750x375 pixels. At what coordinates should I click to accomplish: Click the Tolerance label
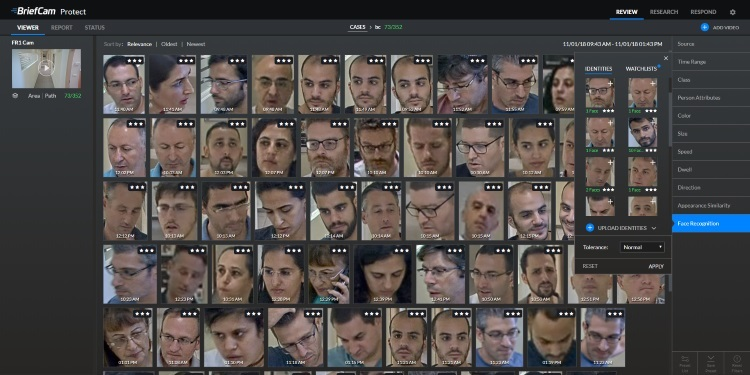tap(596, 247)
